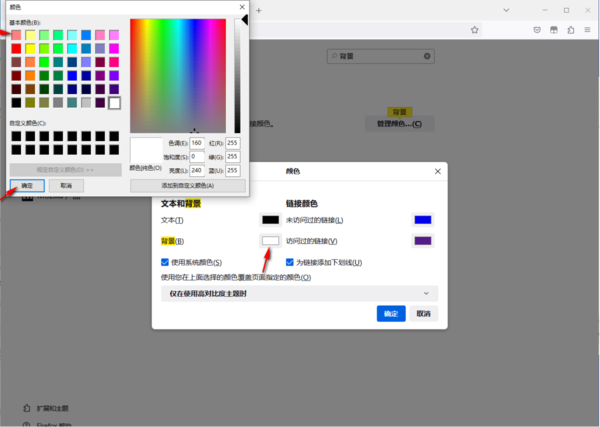Open the 文本 black color swatch
Image resolution: width=600 pixels, height=427 pixels.
(x=270, y=219)
